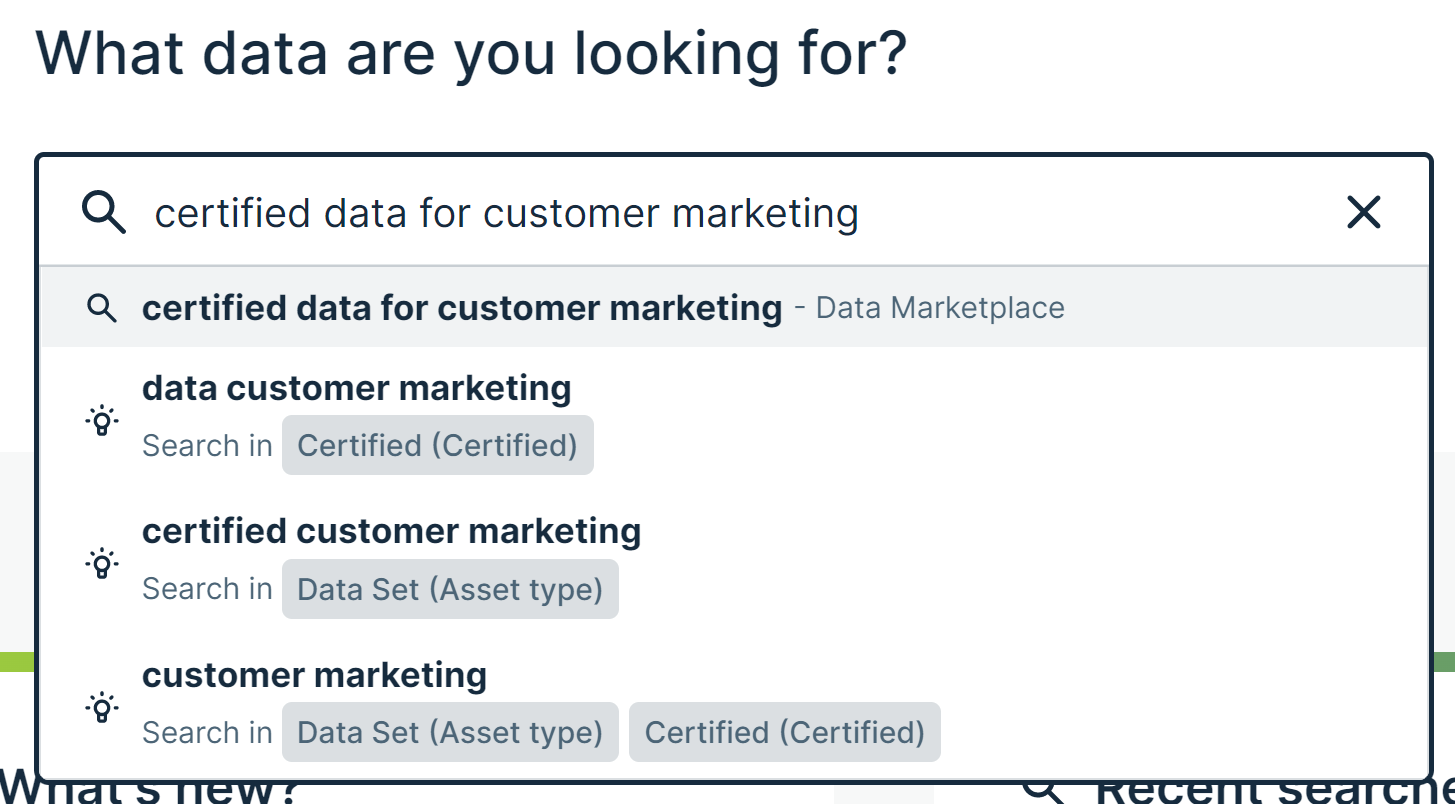Pick the "certified customer marketing" suggestion
Viewport: 1455px width, 804px height.
click(391, 531)
